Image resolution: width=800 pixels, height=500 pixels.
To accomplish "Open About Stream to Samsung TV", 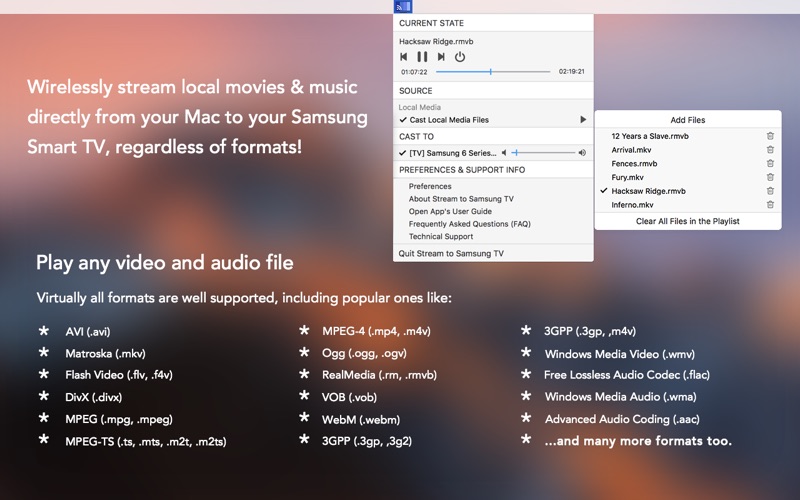I will pos(461,199).
